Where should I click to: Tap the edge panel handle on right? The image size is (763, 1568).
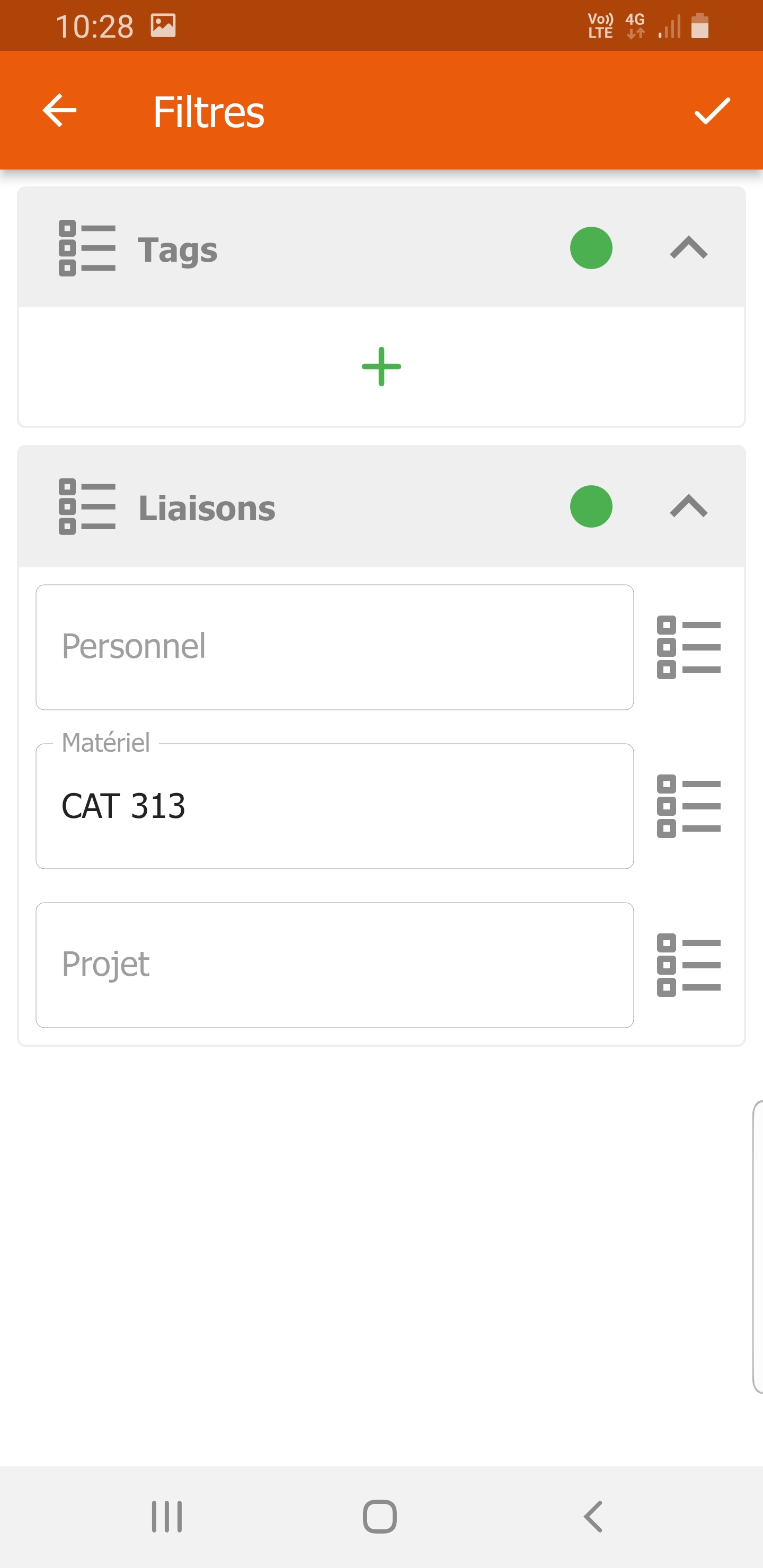(x=757, y=1246)
